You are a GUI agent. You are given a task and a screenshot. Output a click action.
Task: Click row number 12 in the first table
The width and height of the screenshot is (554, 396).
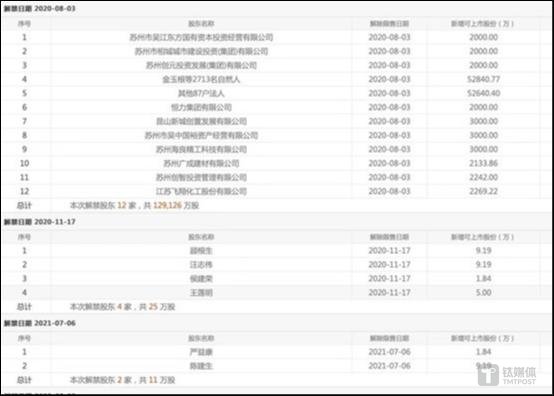[x=24, y=191]
